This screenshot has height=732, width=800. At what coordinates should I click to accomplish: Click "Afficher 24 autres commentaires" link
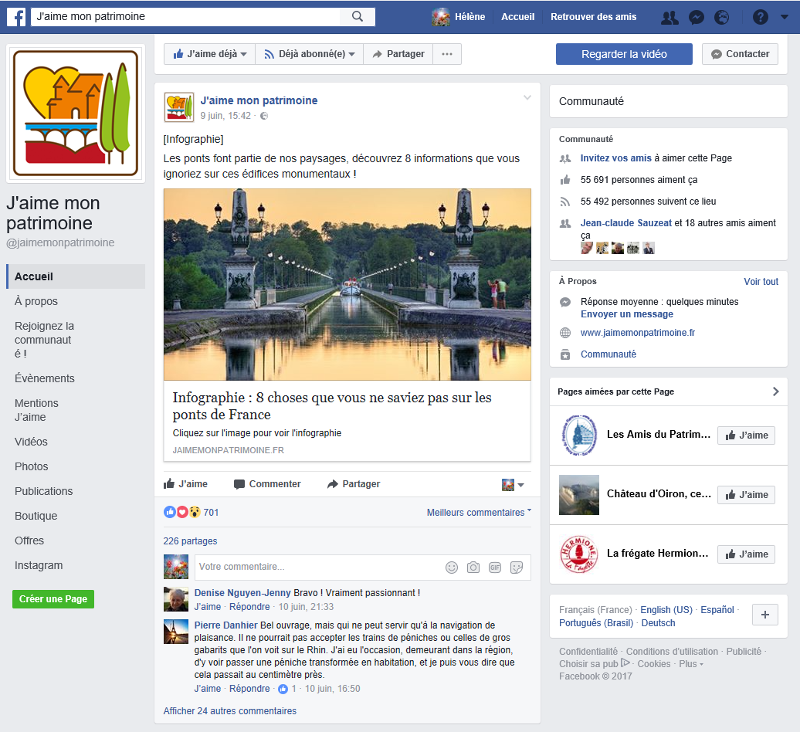pyautogui.click(x=230, y=711)
